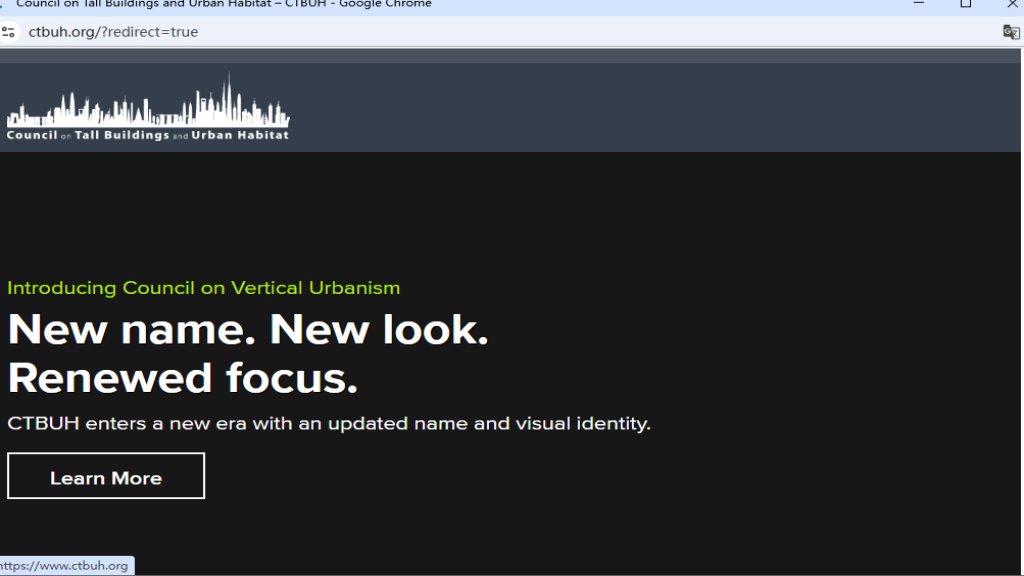Click the window title showing the CTBUH page name

pyautogui.click(x=225, y=3)
